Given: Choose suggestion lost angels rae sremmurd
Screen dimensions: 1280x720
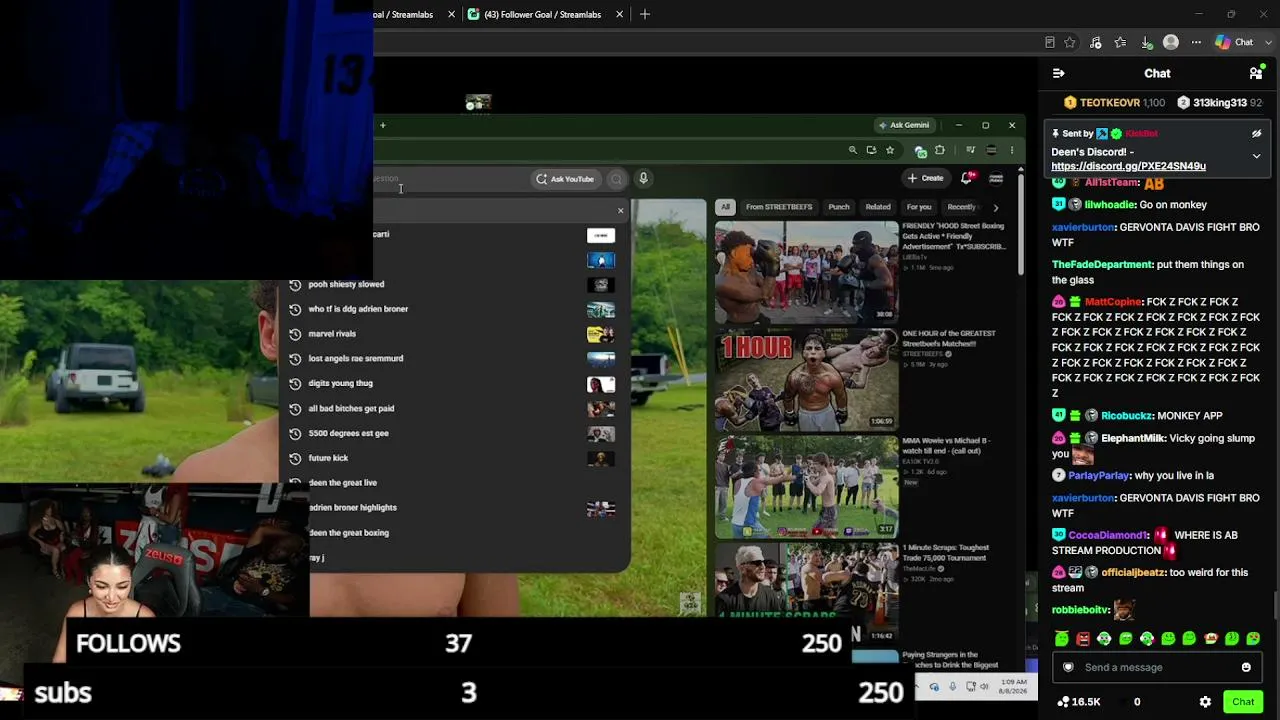Looking at the screenshot, I should click(x=454, y=358).
